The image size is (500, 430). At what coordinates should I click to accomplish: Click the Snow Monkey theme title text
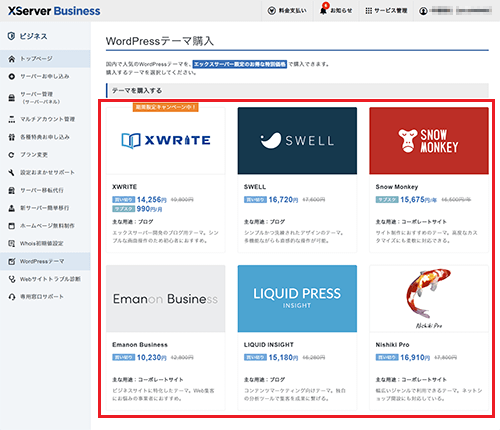(x=397, y=187)
